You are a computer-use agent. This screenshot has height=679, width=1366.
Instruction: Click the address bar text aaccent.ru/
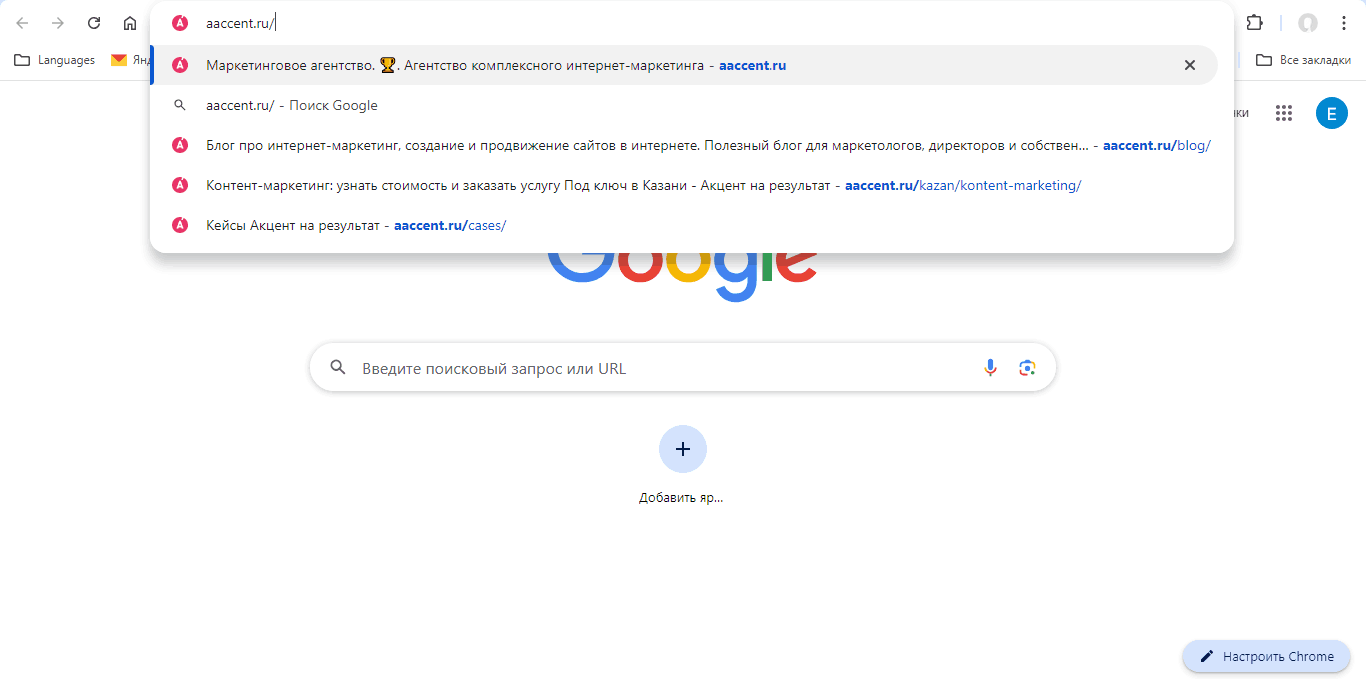(x=240, y=23)
